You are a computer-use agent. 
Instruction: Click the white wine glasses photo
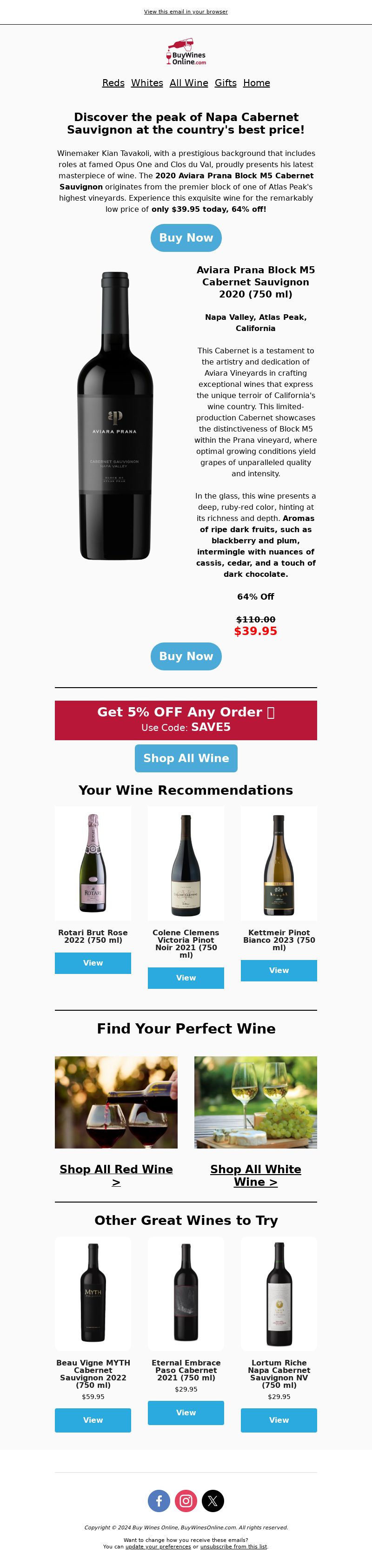256,1102
